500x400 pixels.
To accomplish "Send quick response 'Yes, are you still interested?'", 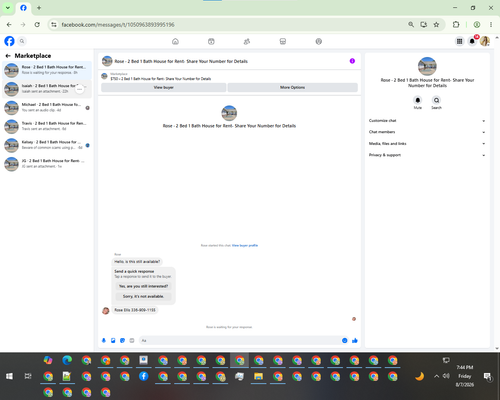I will [144, 286].
